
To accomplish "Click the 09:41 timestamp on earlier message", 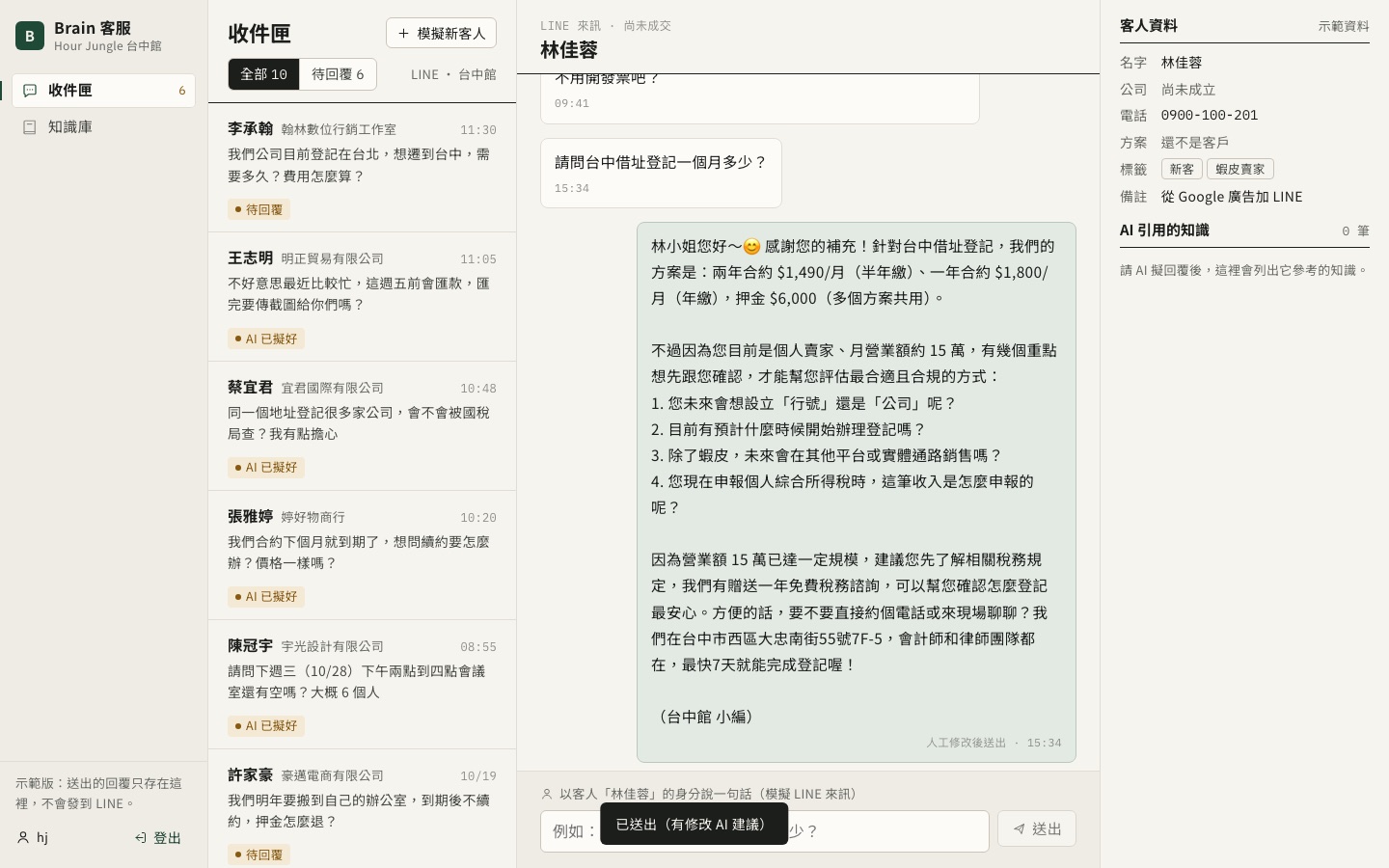I will (572, 103).
